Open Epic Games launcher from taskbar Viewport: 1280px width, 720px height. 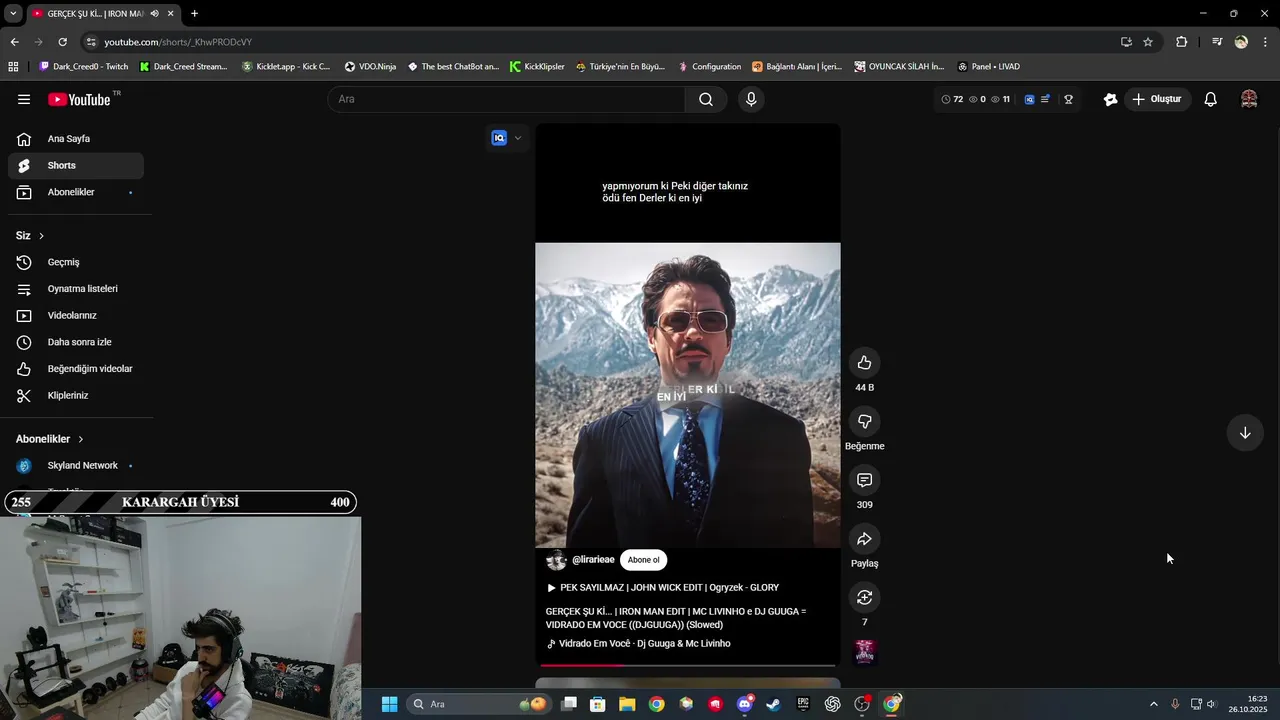(803, 704)
